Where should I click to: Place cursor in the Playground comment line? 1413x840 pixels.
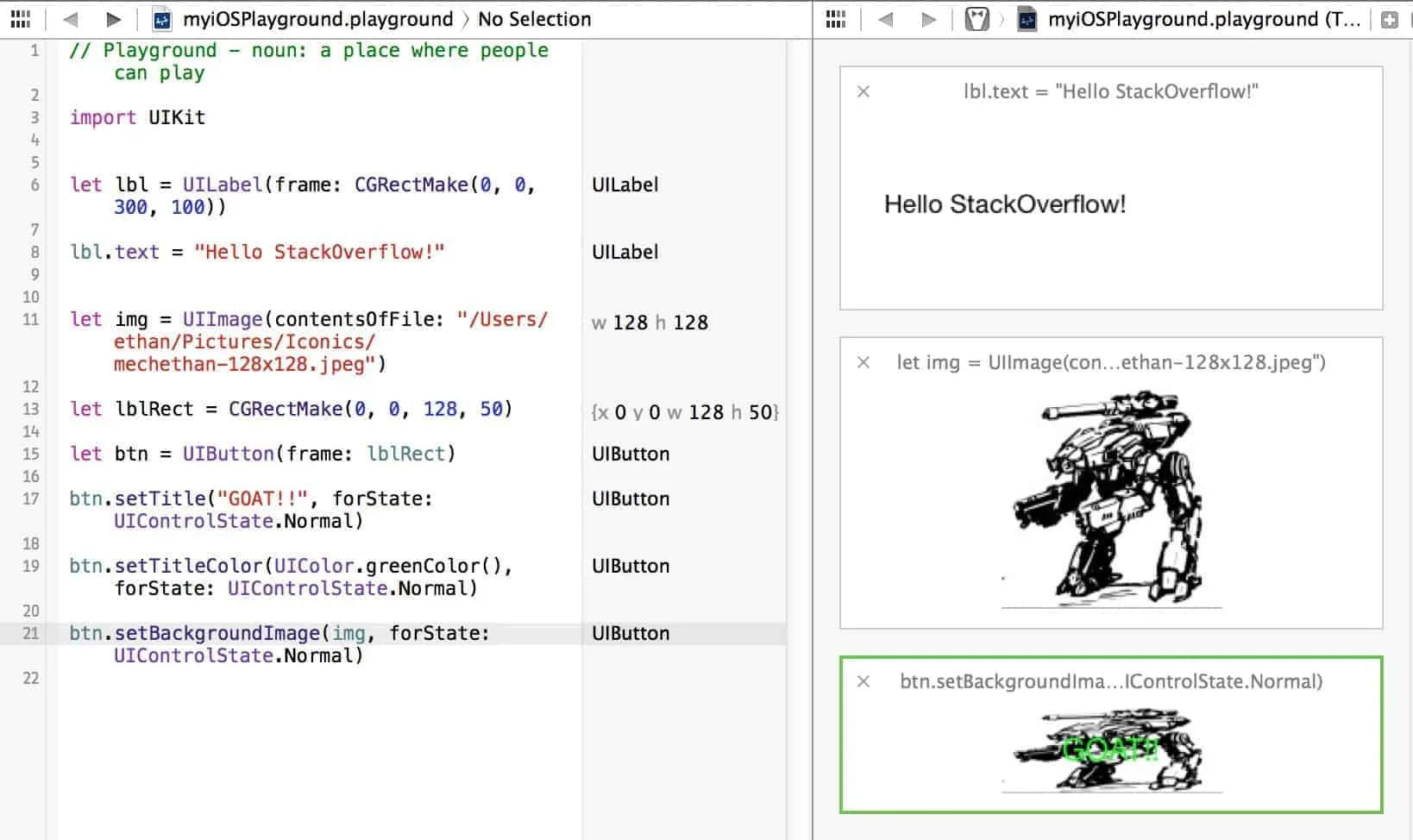[x=309, y=61]
